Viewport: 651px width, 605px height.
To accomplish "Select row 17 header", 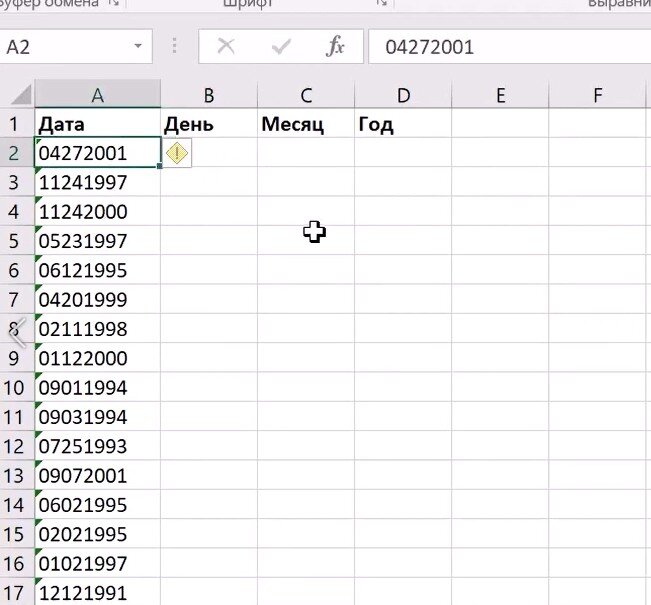I will (17, 592).
